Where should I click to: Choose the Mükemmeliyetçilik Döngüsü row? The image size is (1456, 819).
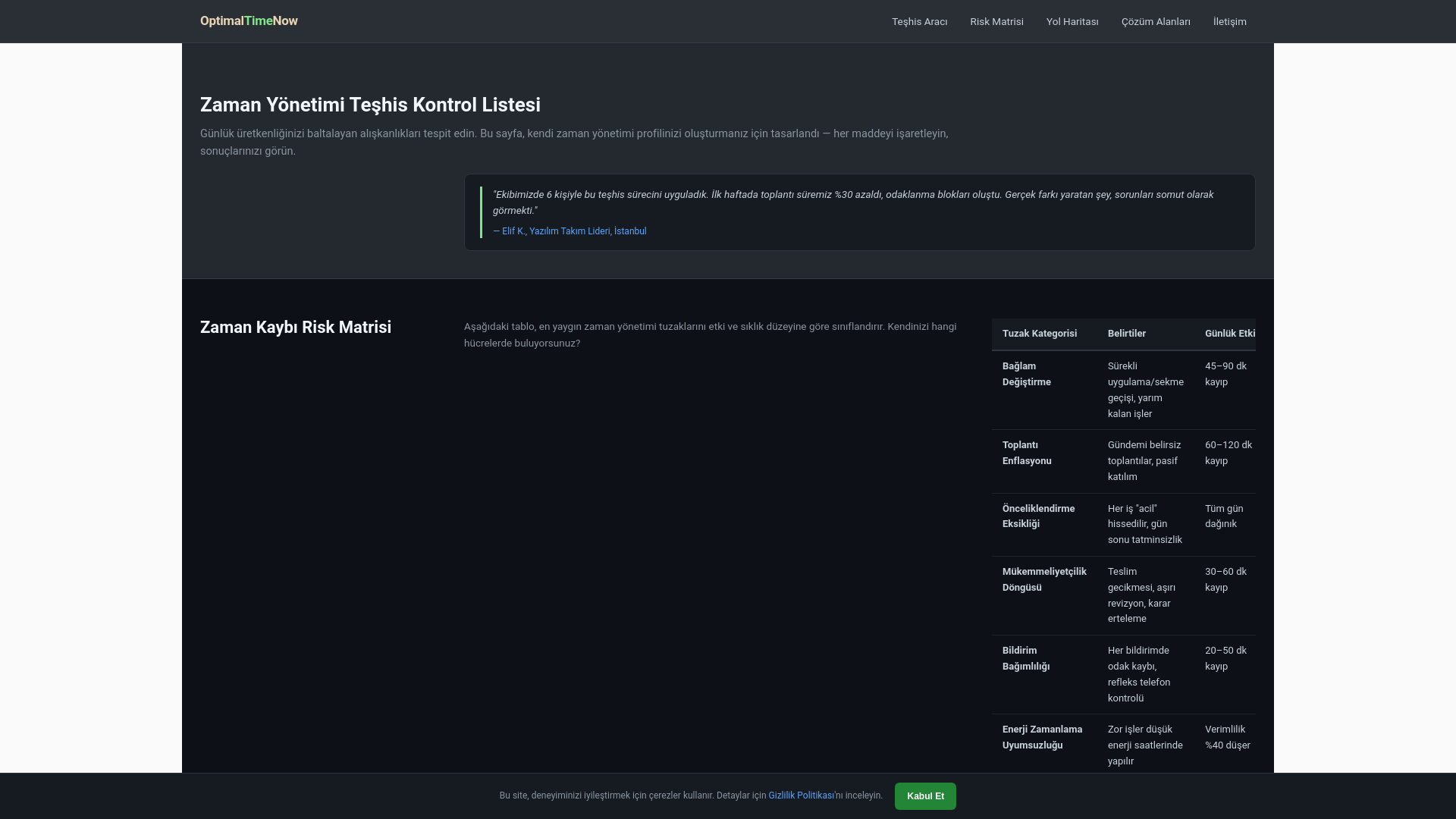(1123, 595)
